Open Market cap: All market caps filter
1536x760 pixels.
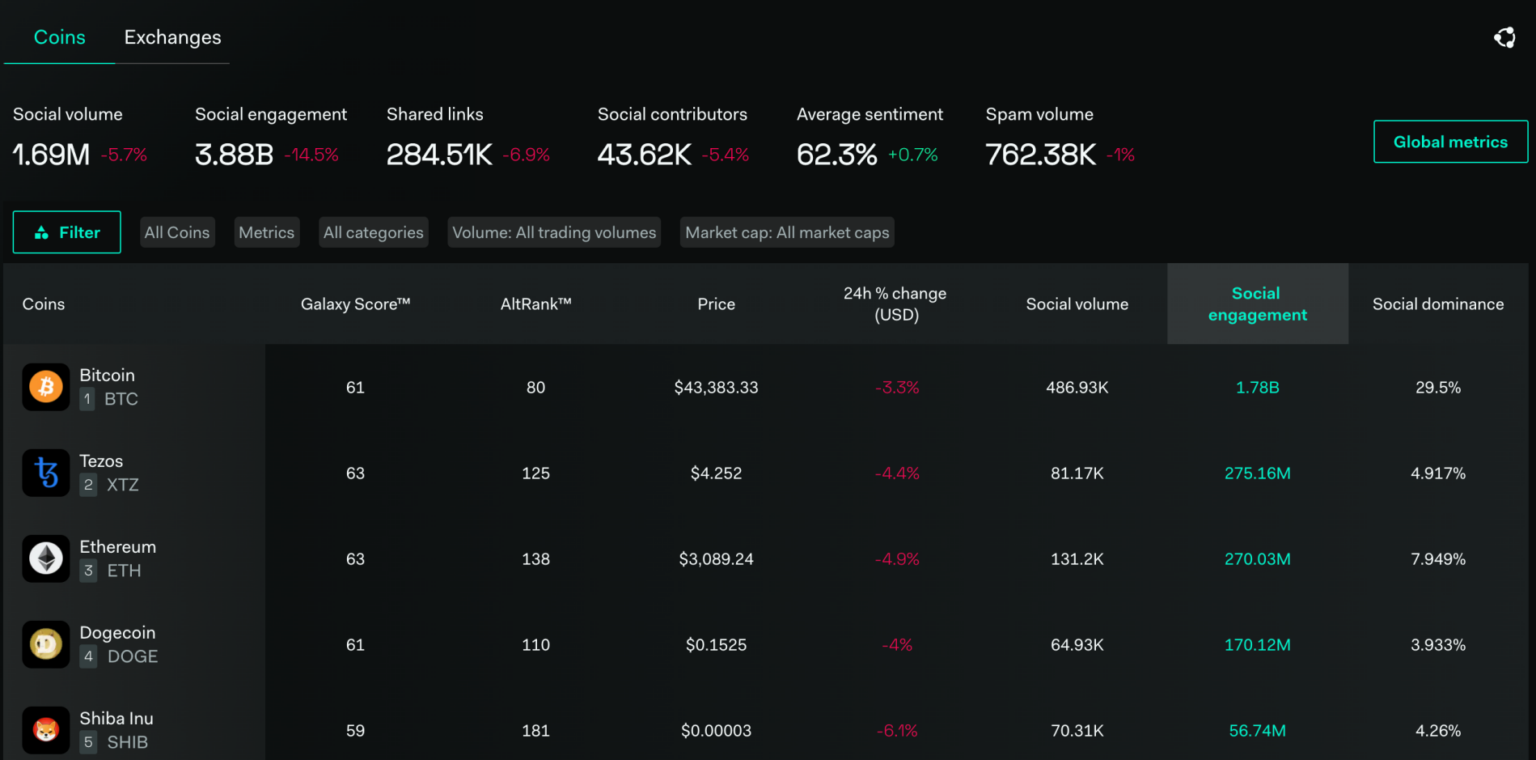point(787,232)
